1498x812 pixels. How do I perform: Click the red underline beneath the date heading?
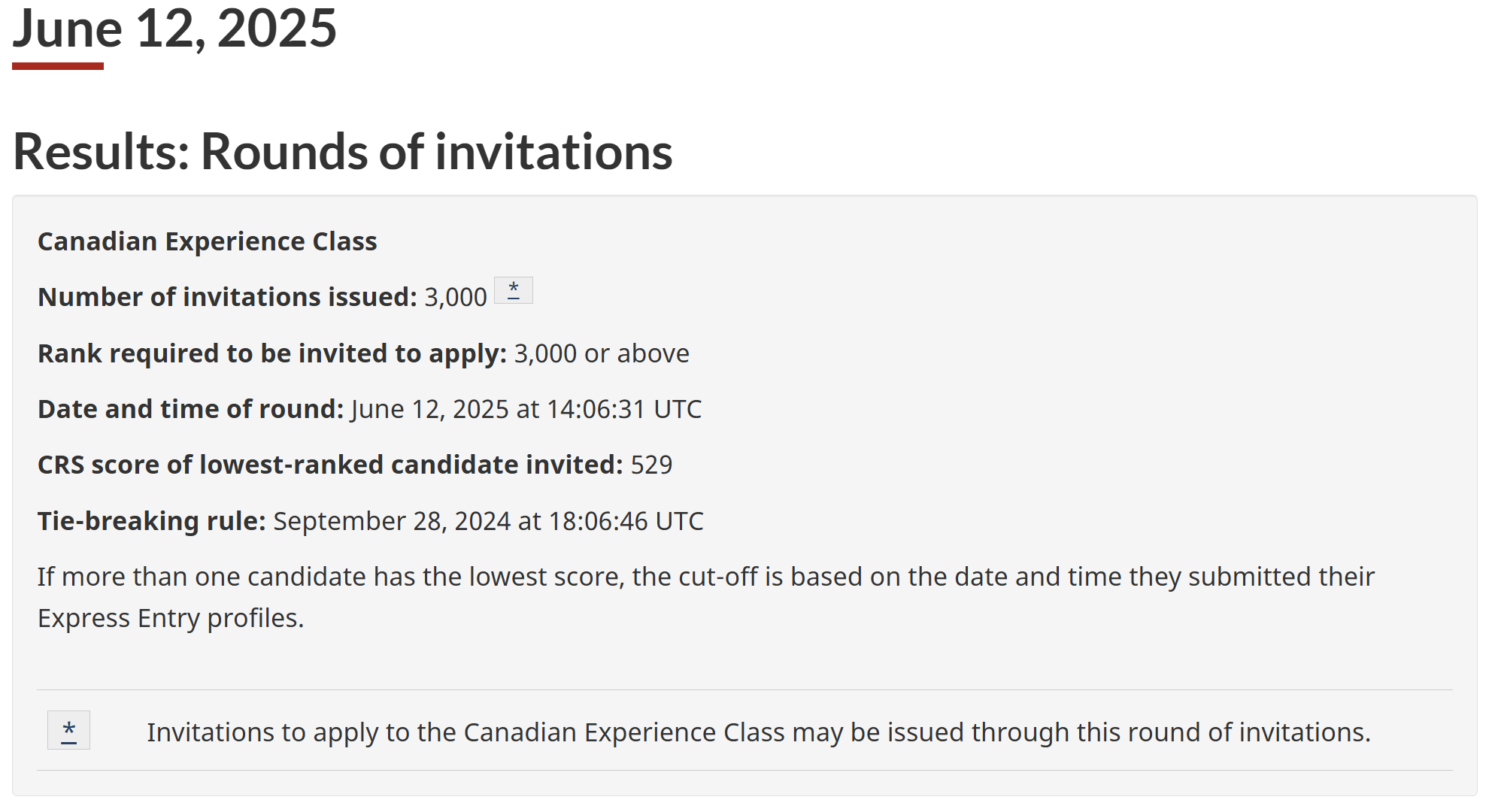click(58, 66)
